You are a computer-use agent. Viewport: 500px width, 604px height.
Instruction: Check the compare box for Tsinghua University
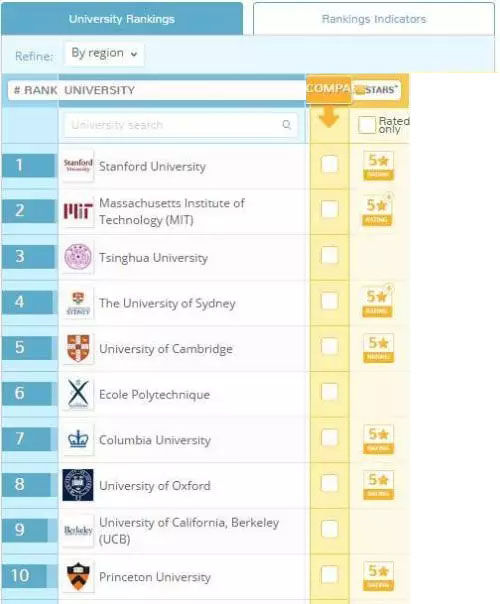(329, 255)
